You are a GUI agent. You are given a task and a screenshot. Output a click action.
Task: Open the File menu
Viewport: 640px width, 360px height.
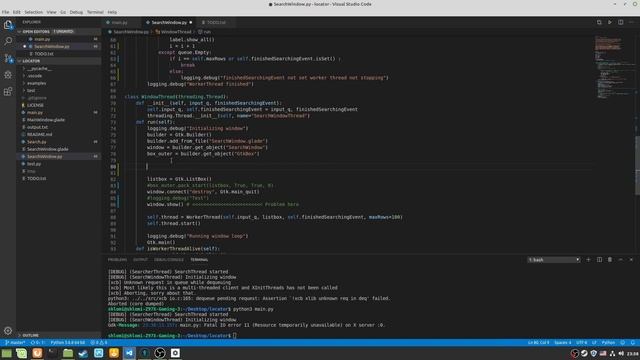[x=5, y=12]
